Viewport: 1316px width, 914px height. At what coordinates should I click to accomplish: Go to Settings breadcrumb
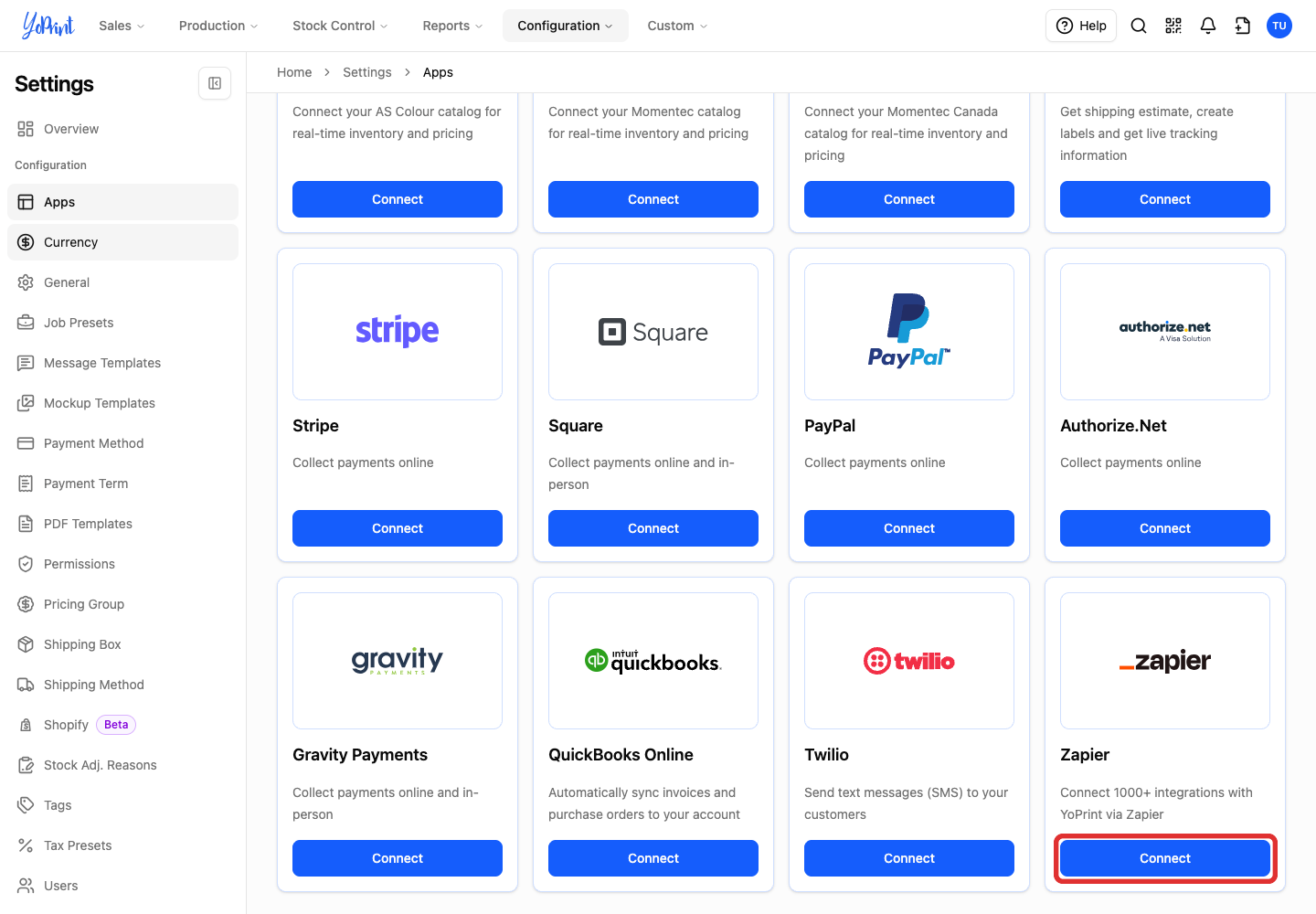[367, 72]
